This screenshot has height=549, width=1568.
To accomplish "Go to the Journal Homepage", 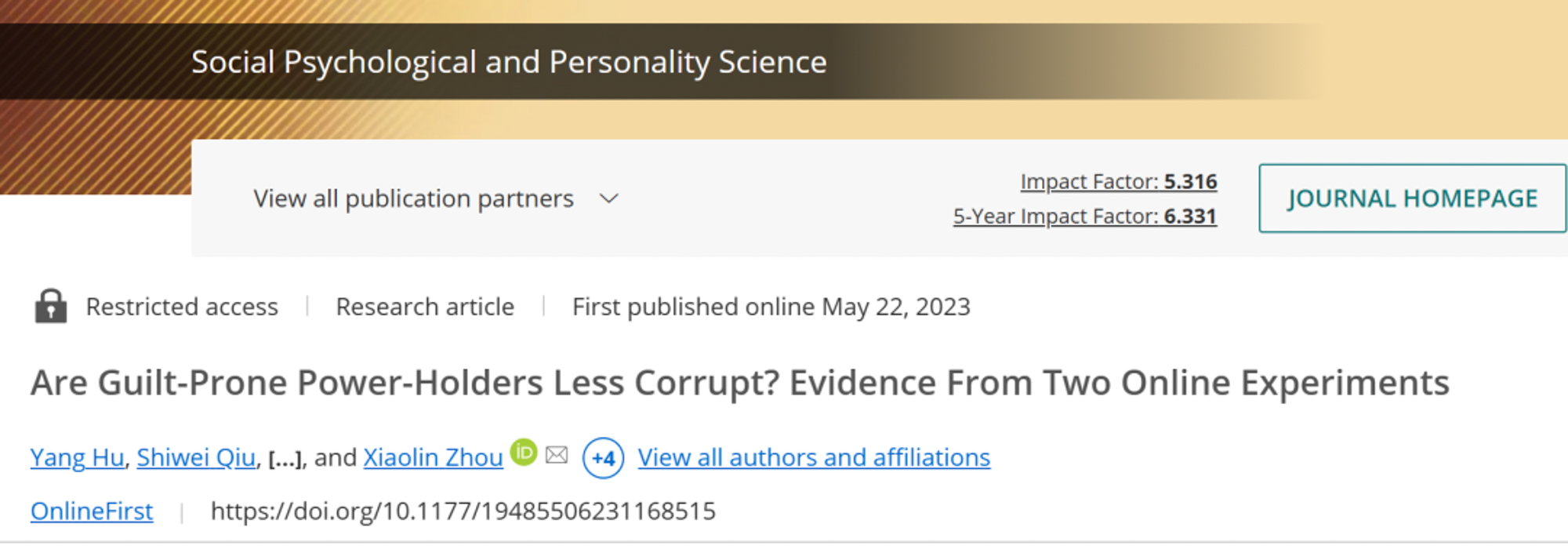I will click(x=1412, y=198).
